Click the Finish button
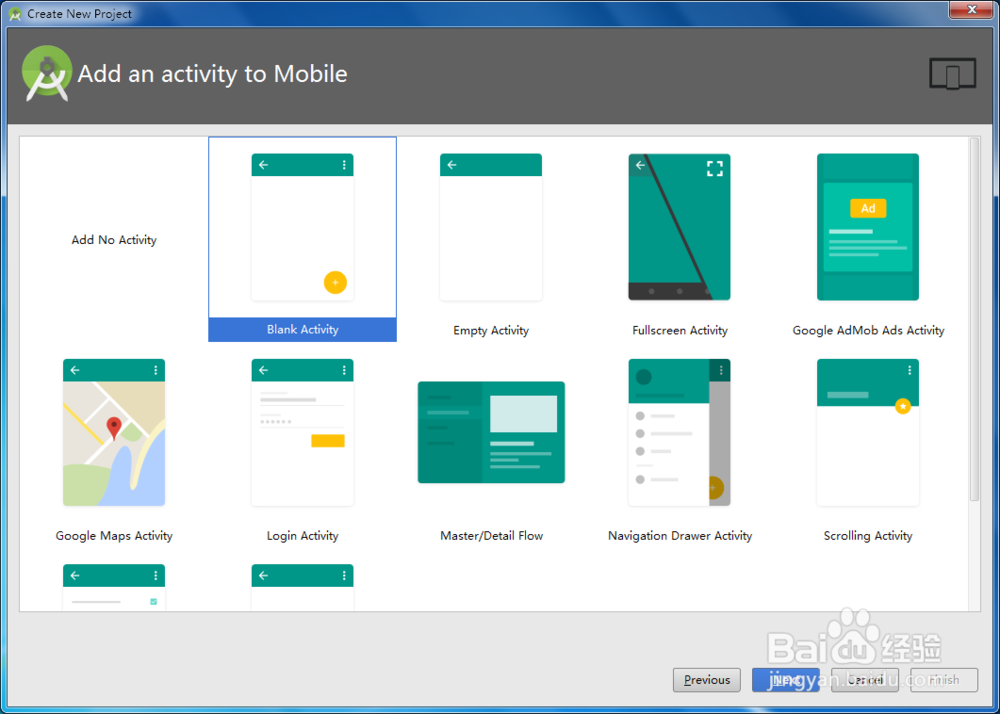The height and width of the screenshot is (714, 1000). pyautogui.click(x=941, y=680)
